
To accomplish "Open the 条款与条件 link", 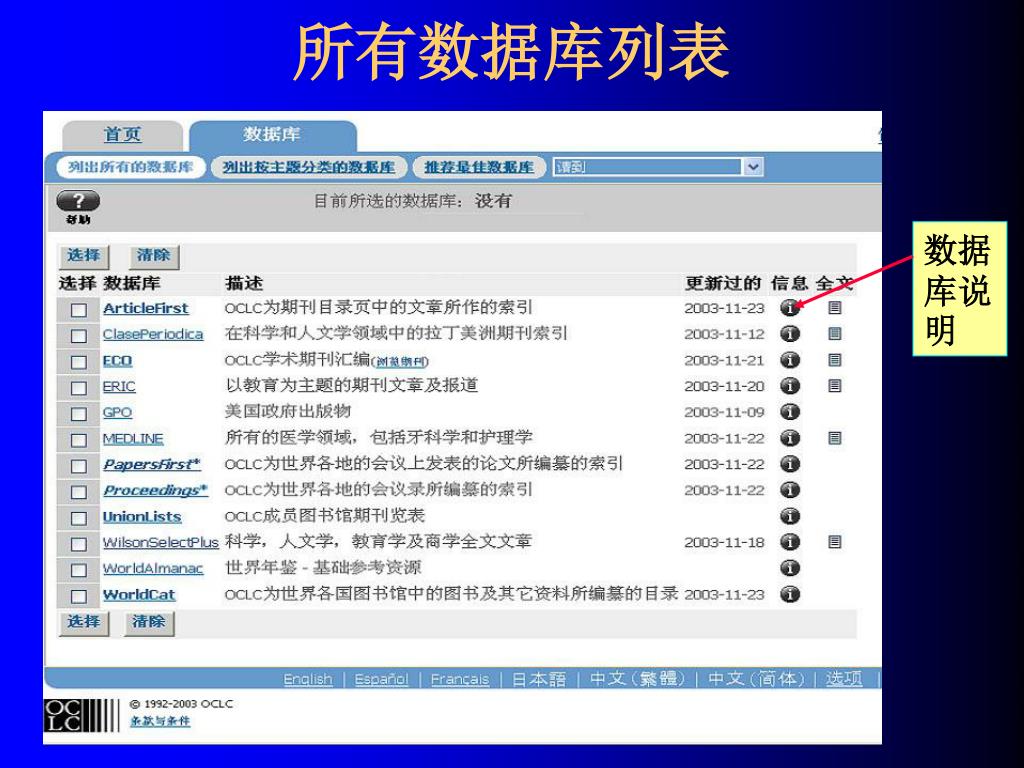I will (160, 721).
